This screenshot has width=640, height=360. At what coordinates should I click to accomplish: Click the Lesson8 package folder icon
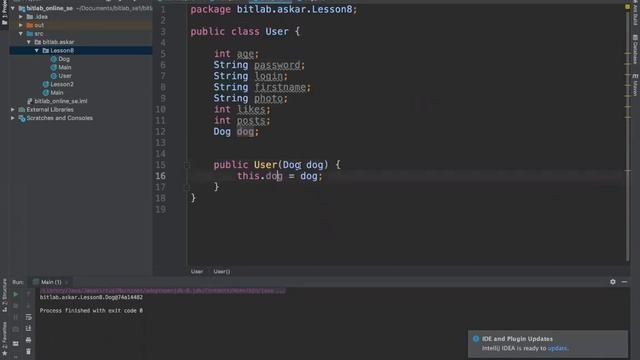pyautogui.click(x=46, y=51)
